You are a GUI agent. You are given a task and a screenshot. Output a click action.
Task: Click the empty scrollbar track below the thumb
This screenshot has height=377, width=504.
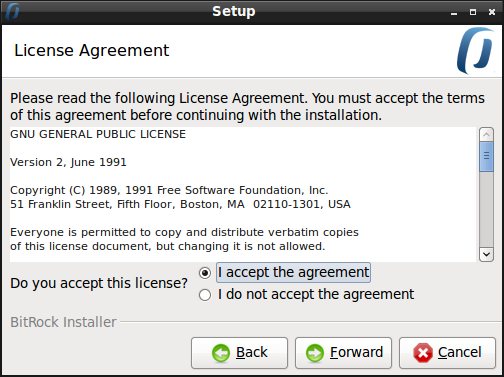[x=486, y=209]
